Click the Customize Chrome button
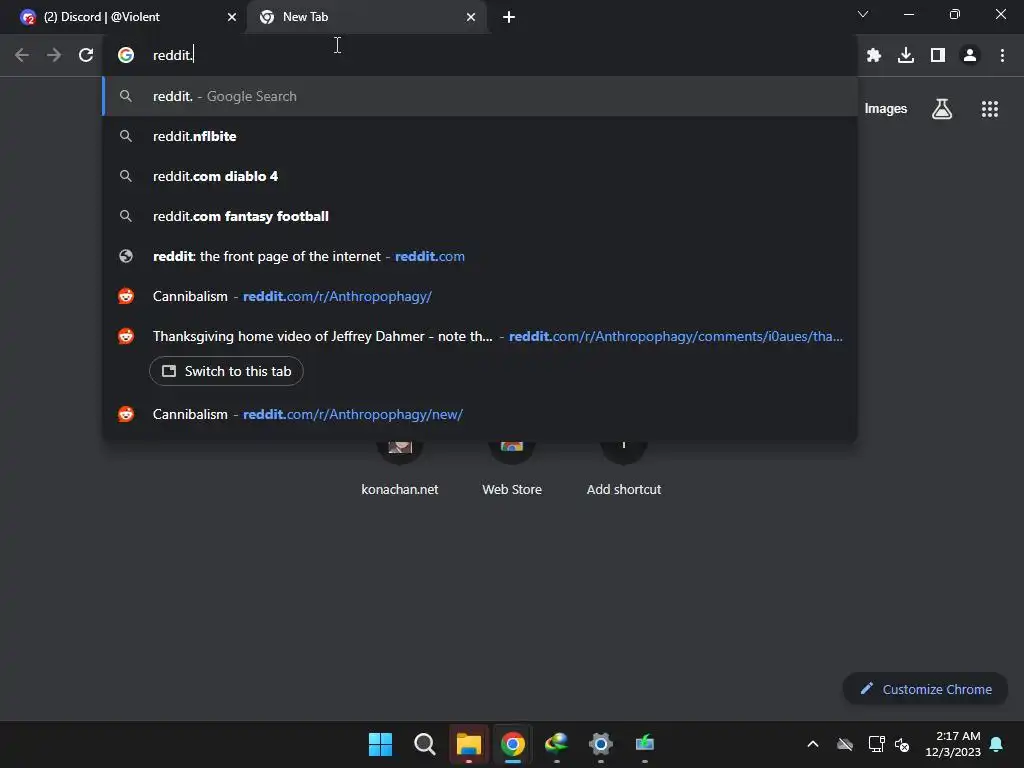The height and width of the screenshot is (768, 1024). click(x=925, y=689)
